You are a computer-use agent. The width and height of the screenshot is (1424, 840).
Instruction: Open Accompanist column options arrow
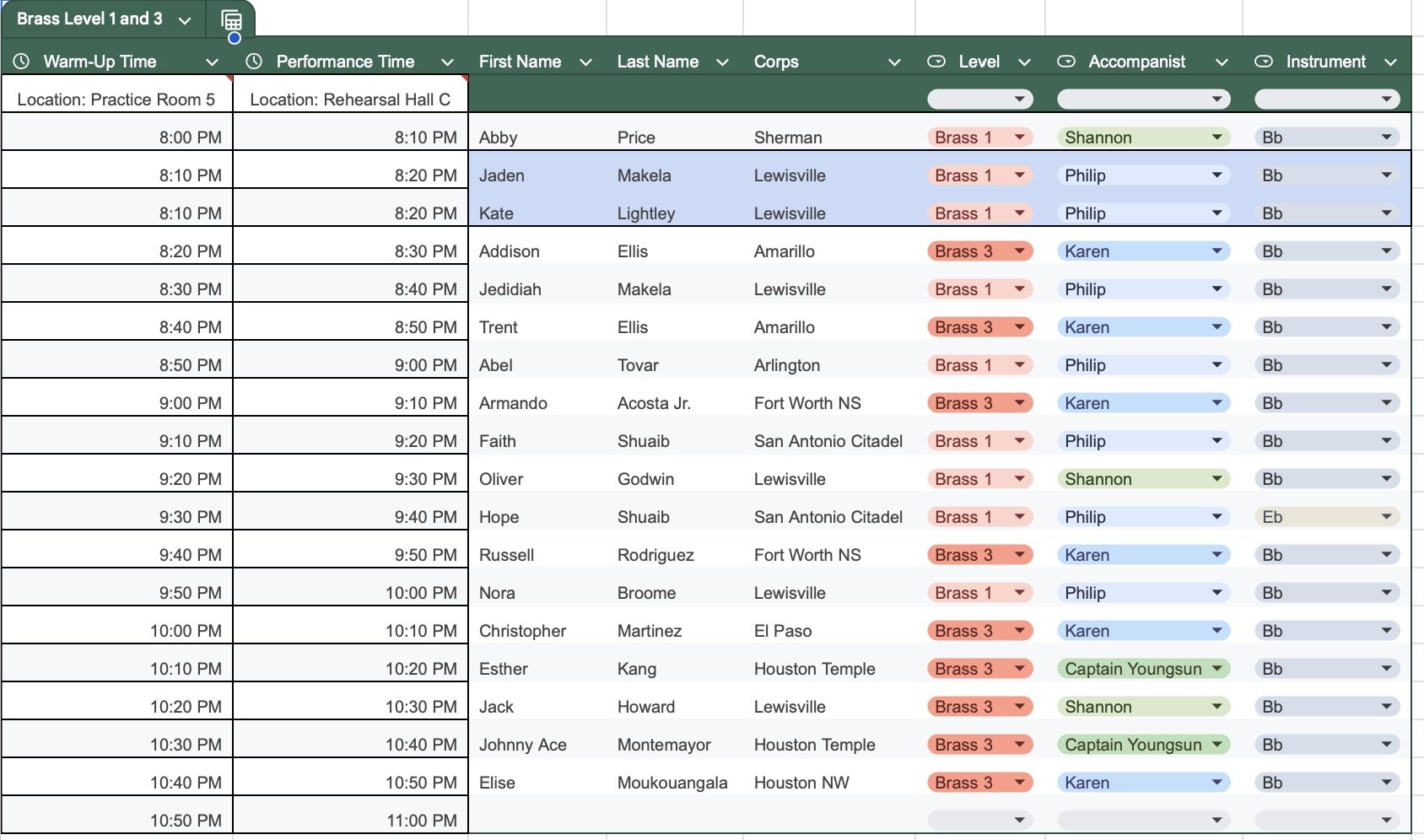[1222, 62]
